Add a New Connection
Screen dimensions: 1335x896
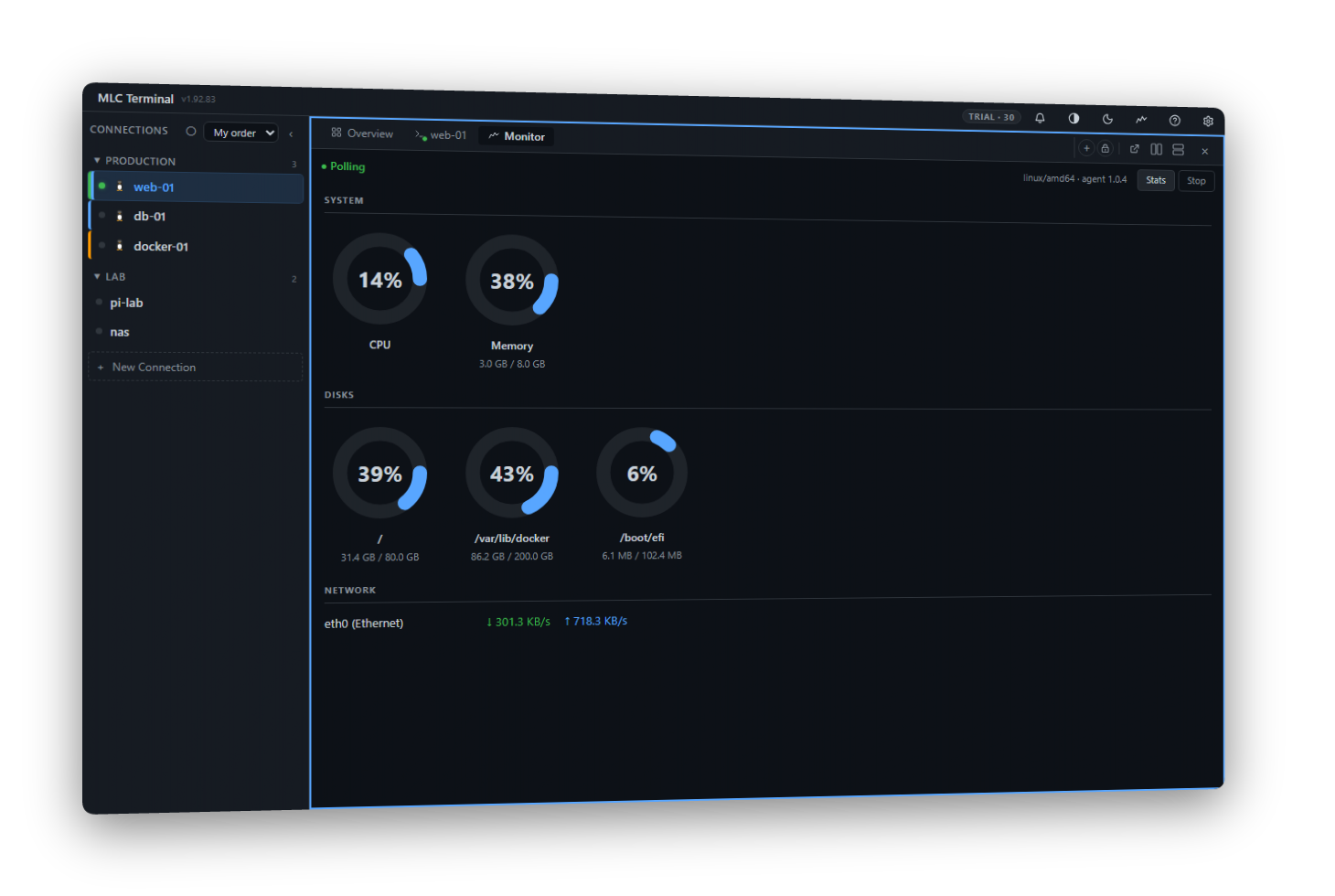(x=196, y=367)
